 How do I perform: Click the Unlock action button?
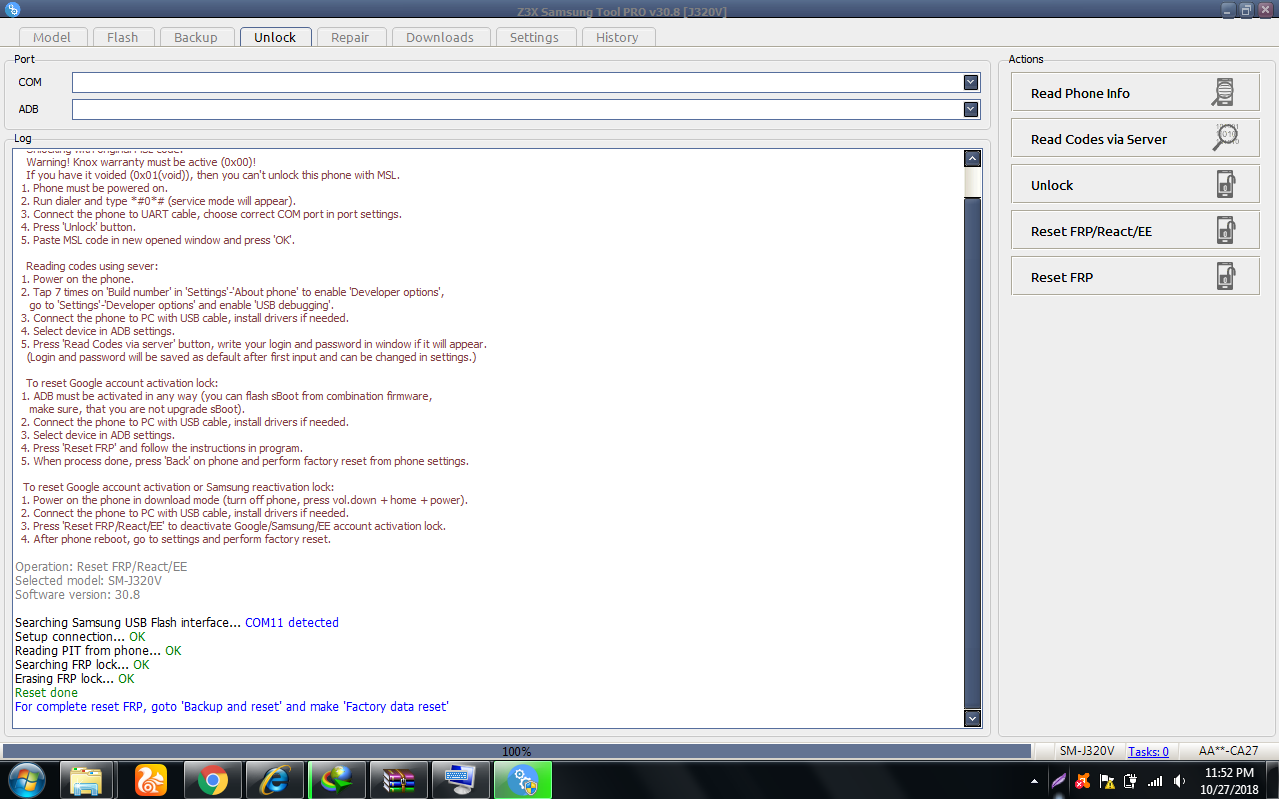tap(1135, 185)
